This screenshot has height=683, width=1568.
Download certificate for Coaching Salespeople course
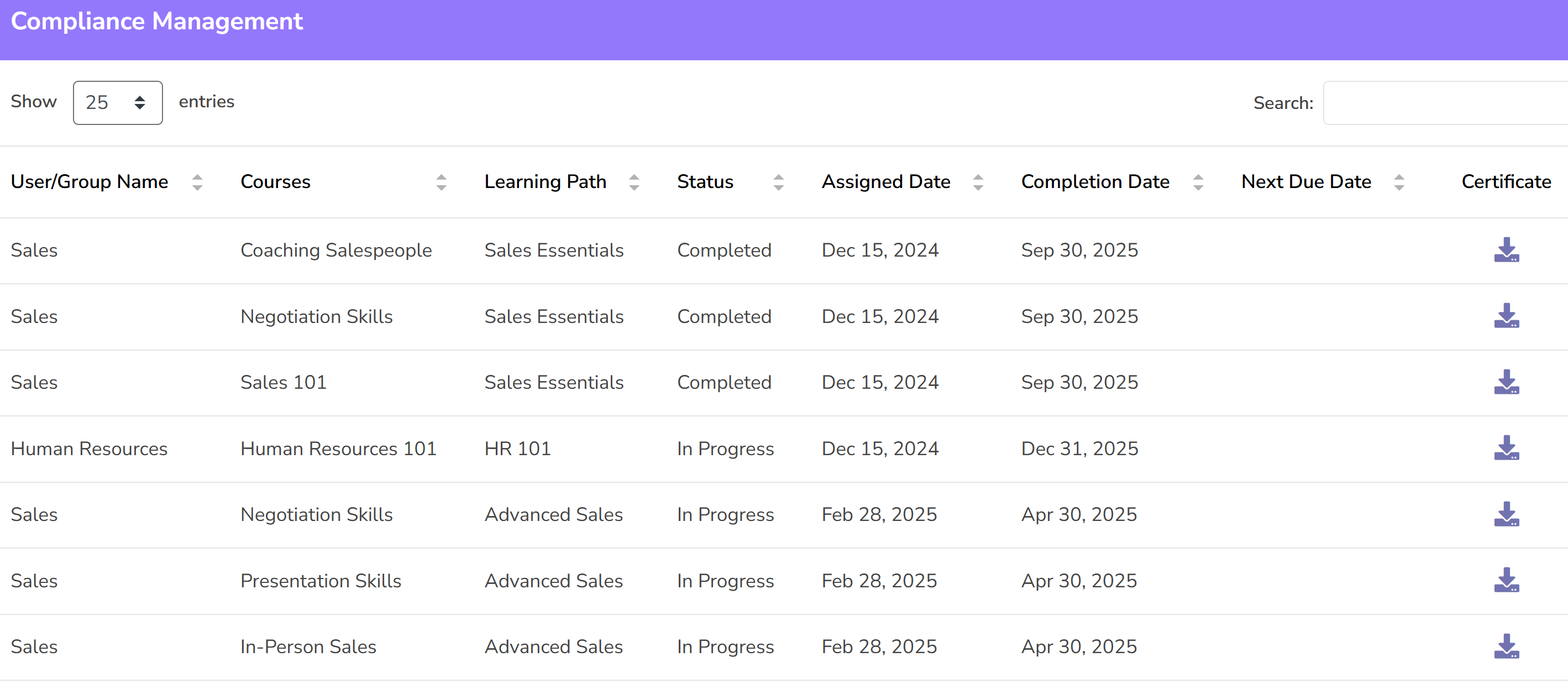(x=1506, y=251)
